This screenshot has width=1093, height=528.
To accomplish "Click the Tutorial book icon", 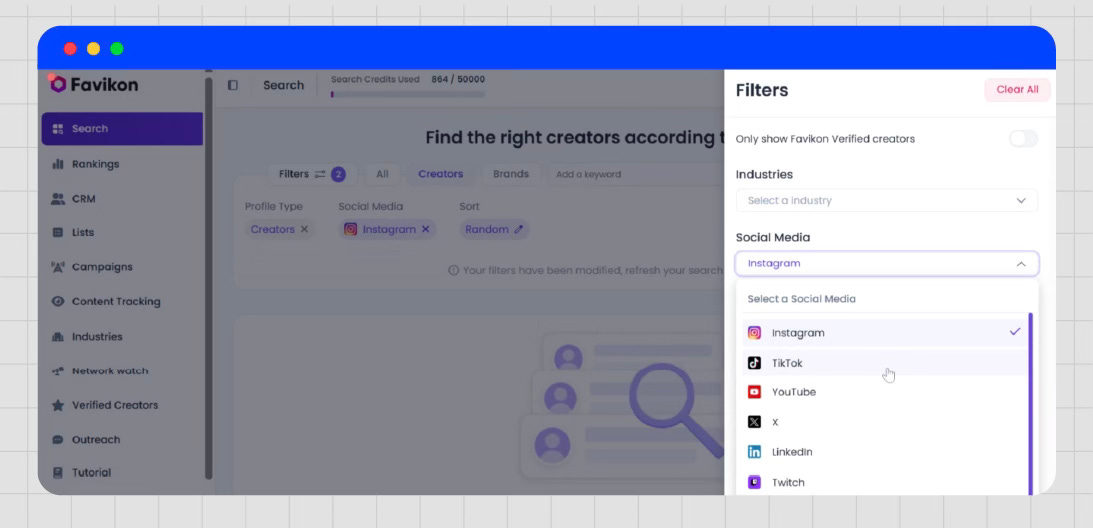I will point(58,473).
